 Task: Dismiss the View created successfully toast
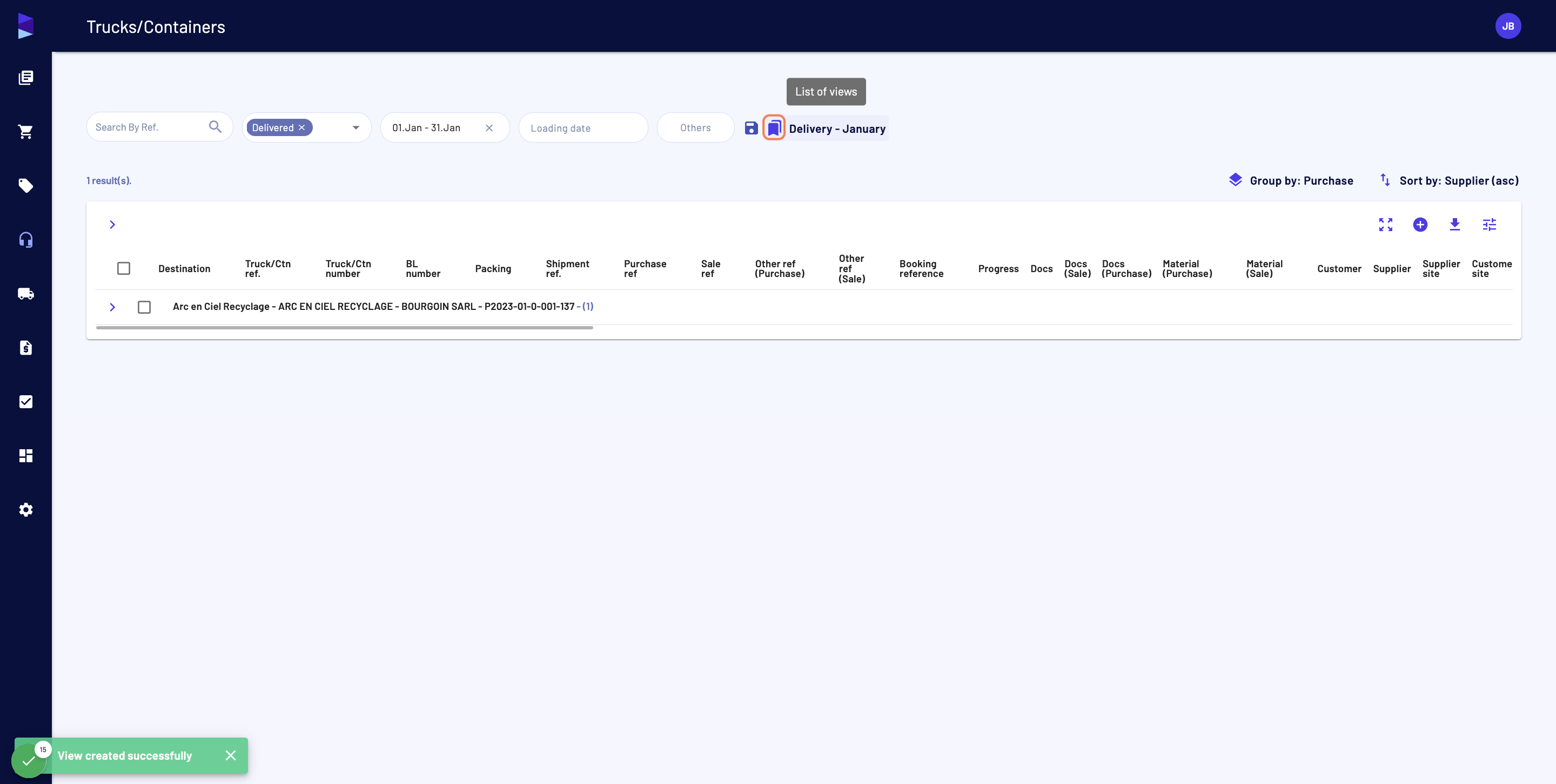click(x=231, y=755)
